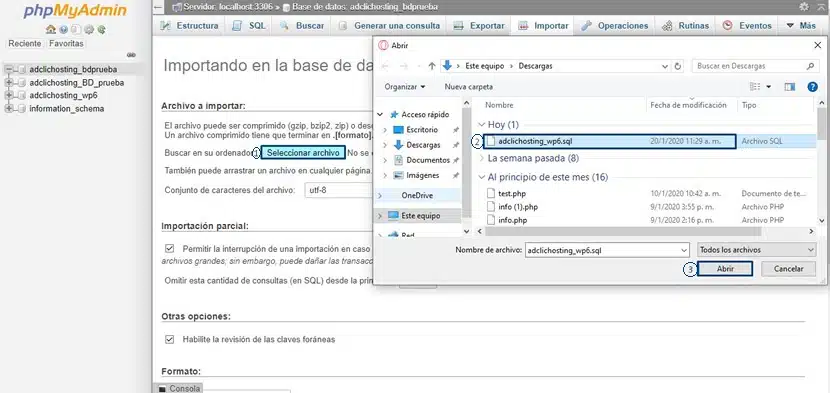The height and width of the screenshot is (393, 830).
Task: Open the Organizar dropdown menu
Action: (x=404, y=87)
